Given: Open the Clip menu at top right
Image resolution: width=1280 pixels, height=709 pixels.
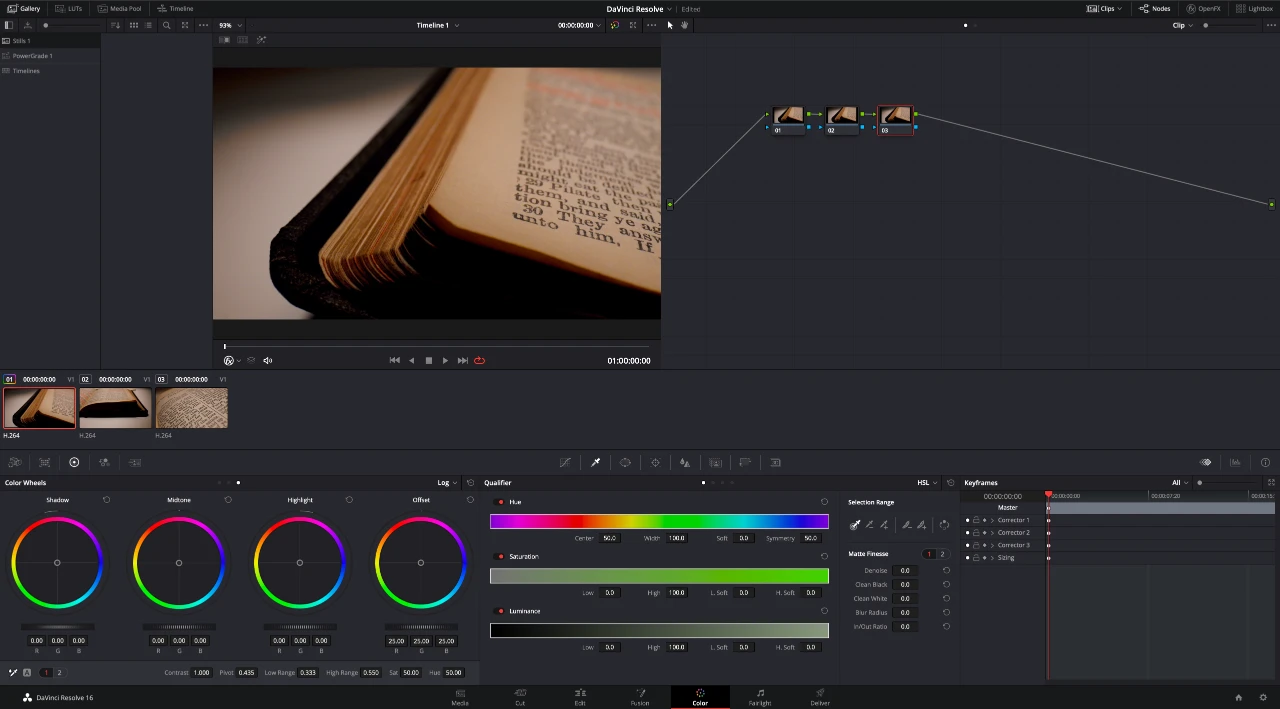Looking at the screenshot, I should (1180, 25).
